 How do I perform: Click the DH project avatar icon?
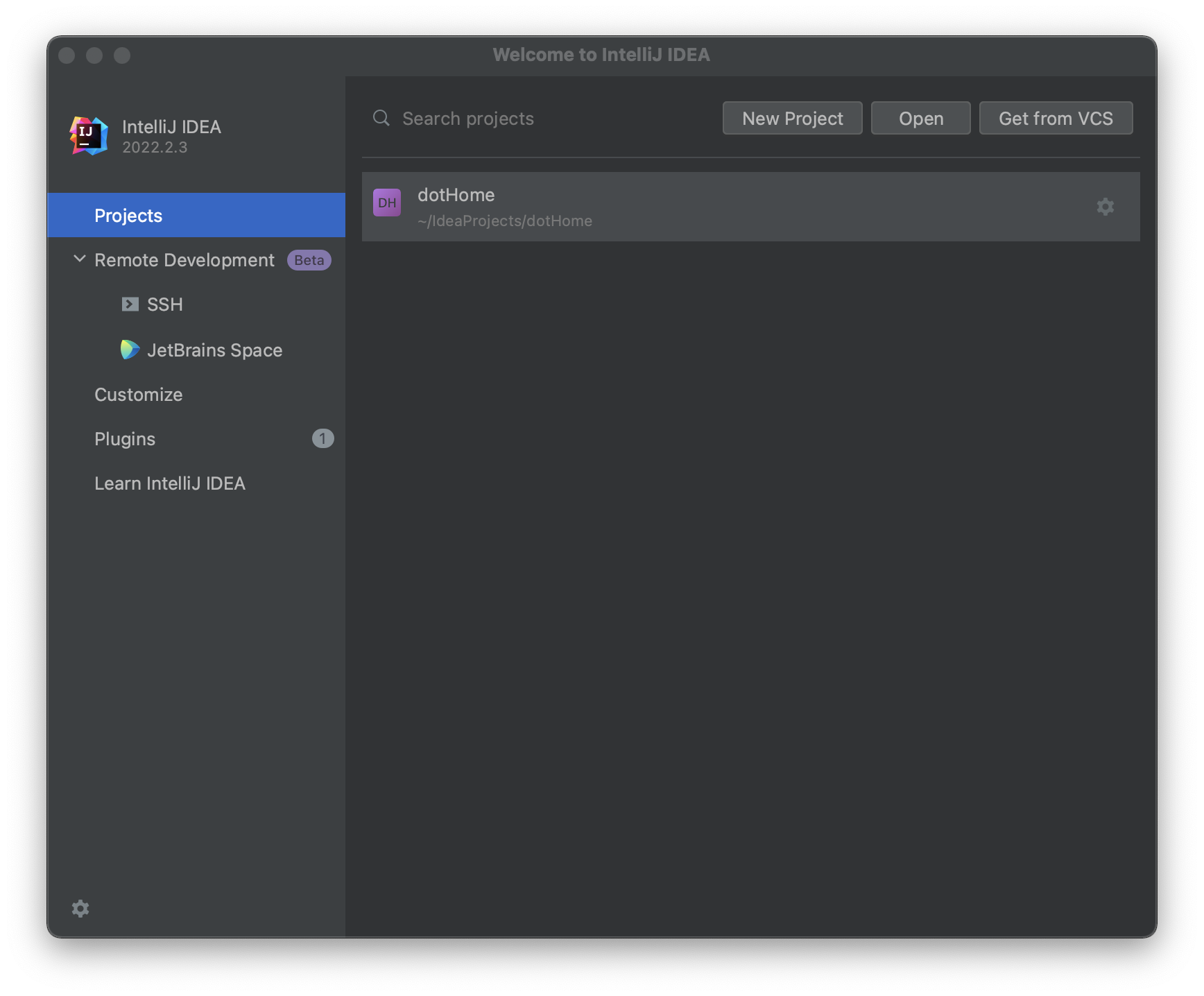point(387,203)
